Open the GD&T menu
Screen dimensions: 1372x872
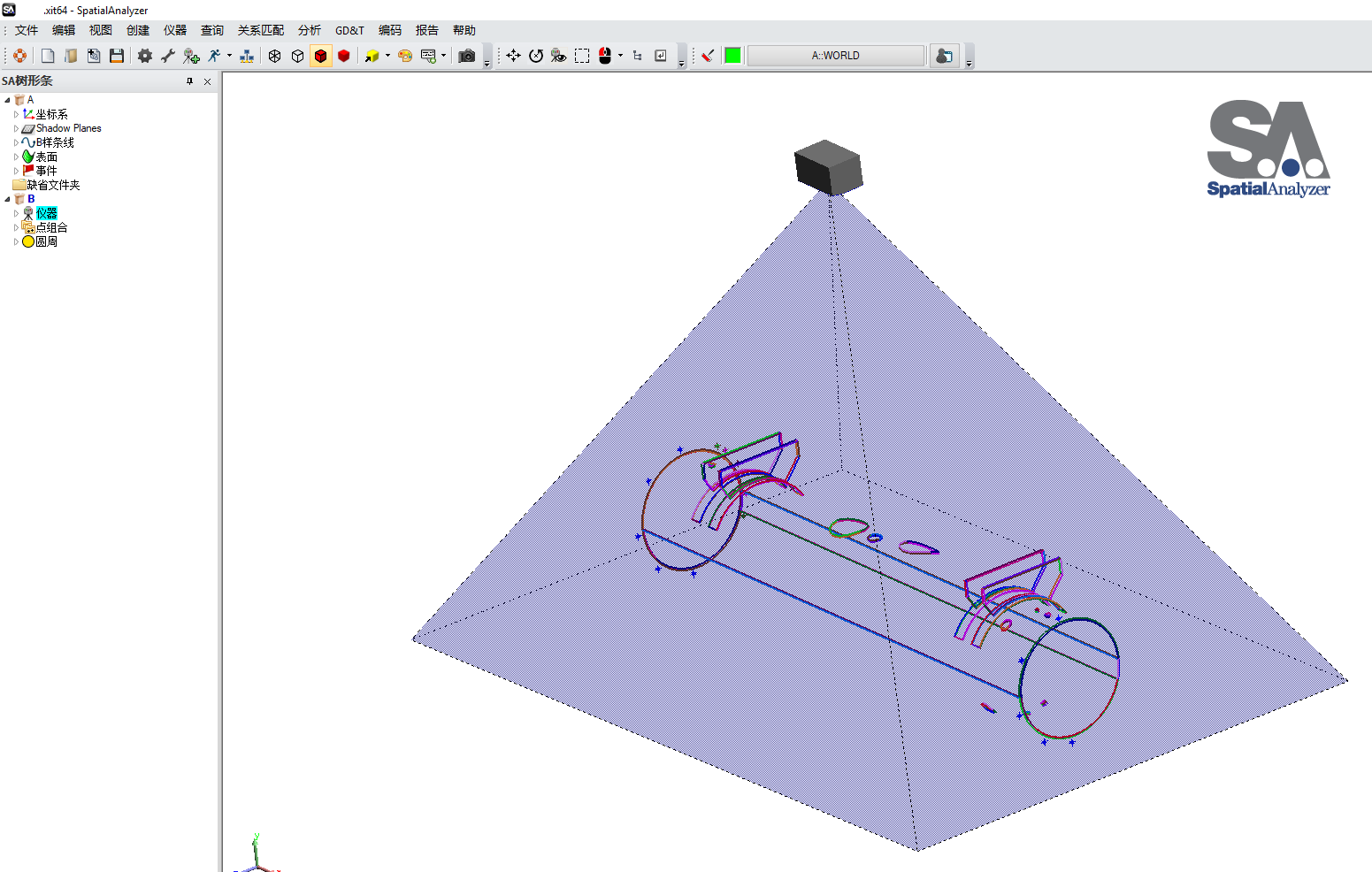(349, 30)
